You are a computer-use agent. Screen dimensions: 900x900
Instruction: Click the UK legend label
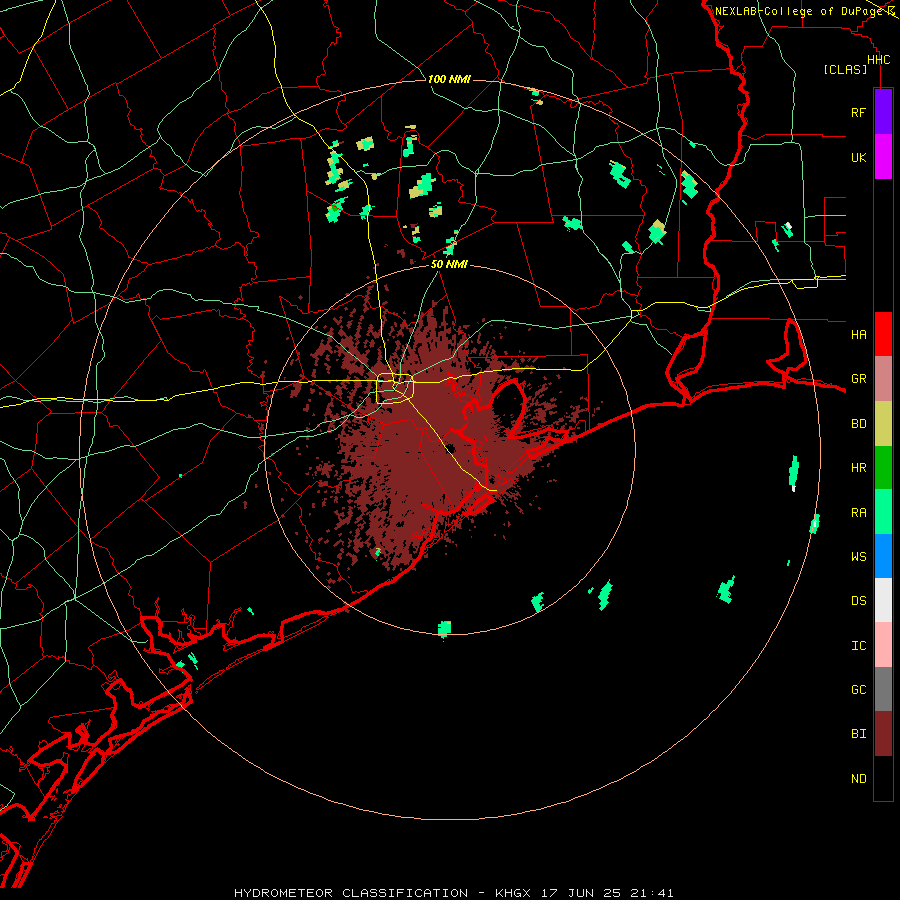(858, 157)
